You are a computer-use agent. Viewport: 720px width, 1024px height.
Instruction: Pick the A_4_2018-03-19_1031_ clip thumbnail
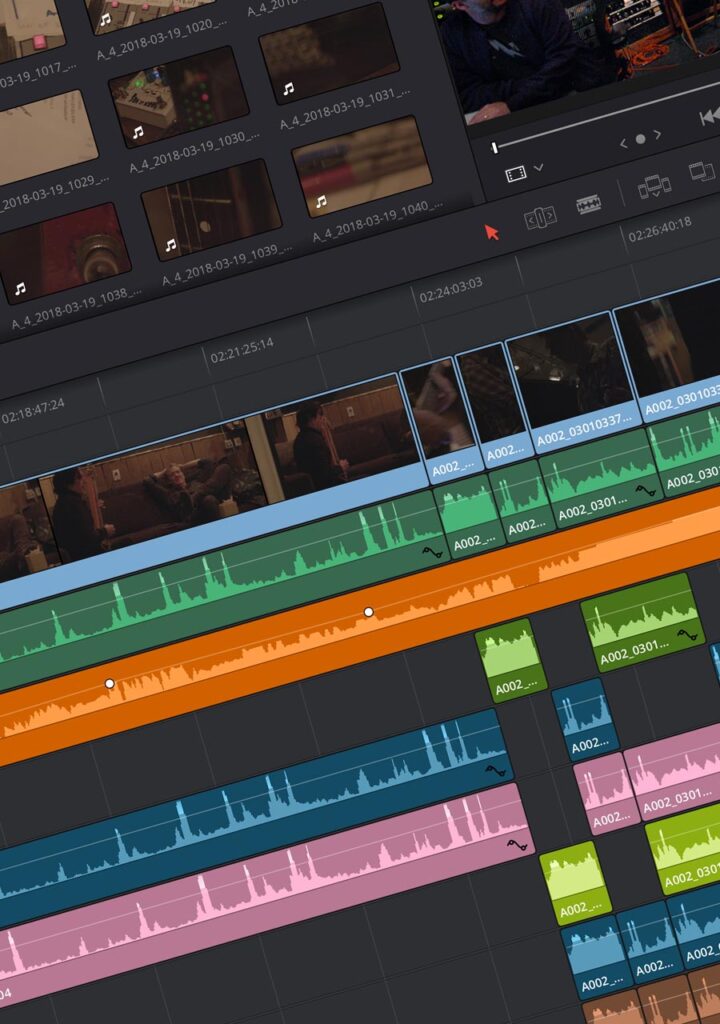[x=329, y=53]
